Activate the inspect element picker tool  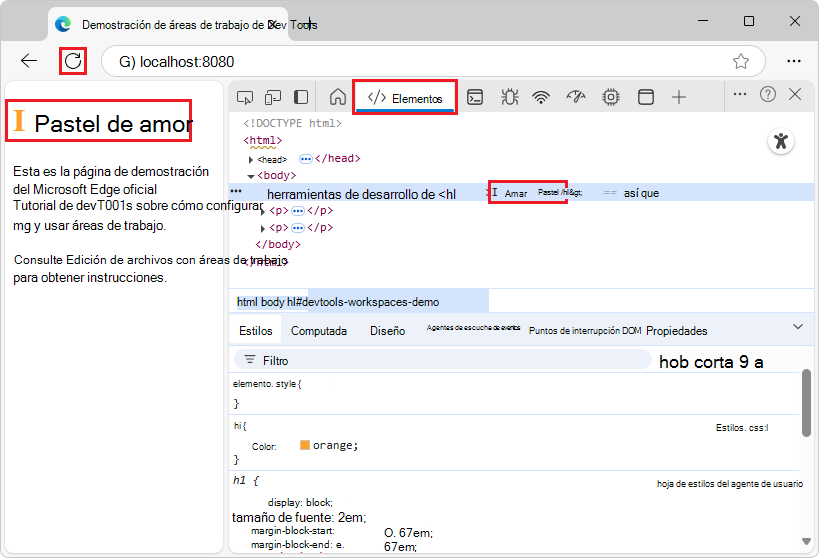pos(245,97)
